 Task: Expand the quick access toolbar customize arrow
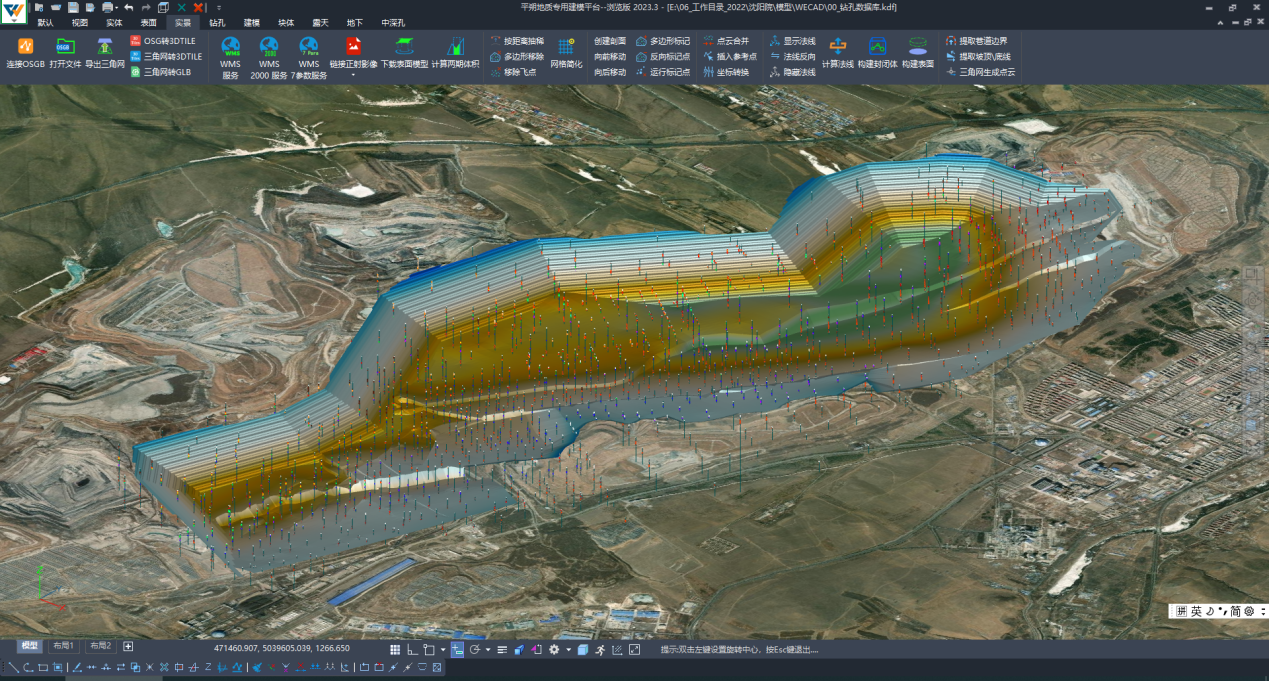click(x=219, y=7)
